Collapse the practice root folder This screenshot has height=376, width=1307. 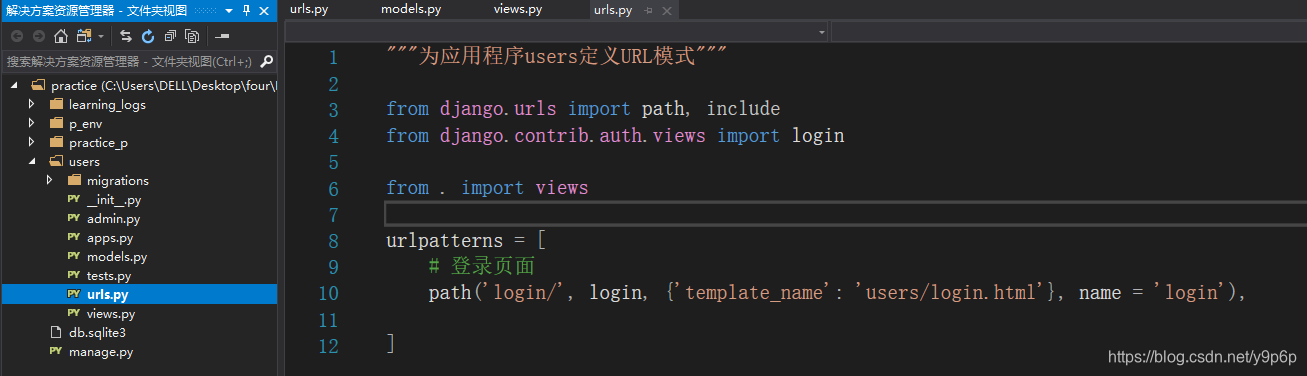coord(14,85)
